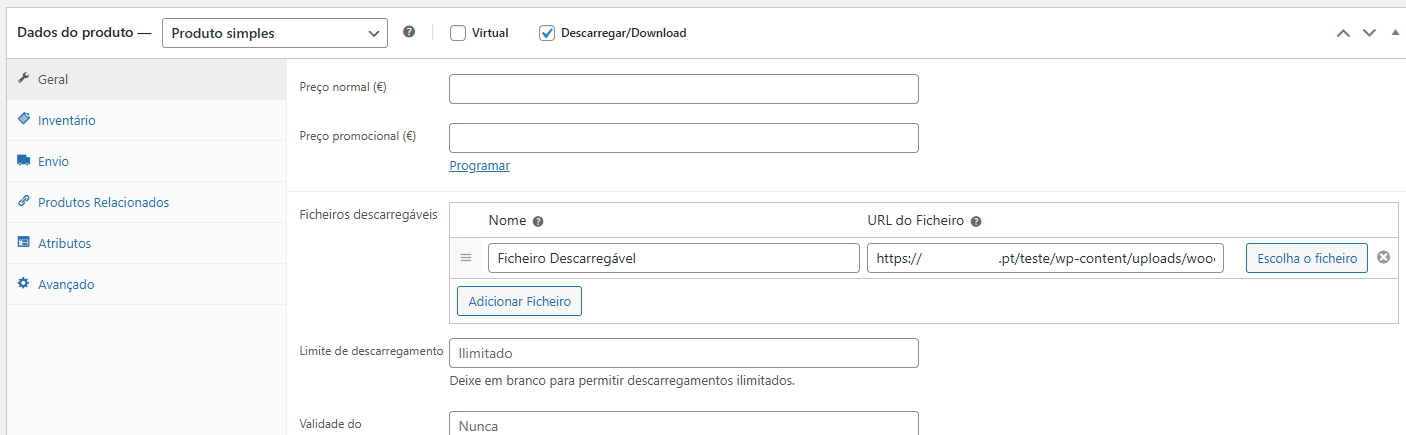
Task: Remove the downloadable file with the X icon
Action: pos(1384,257)
